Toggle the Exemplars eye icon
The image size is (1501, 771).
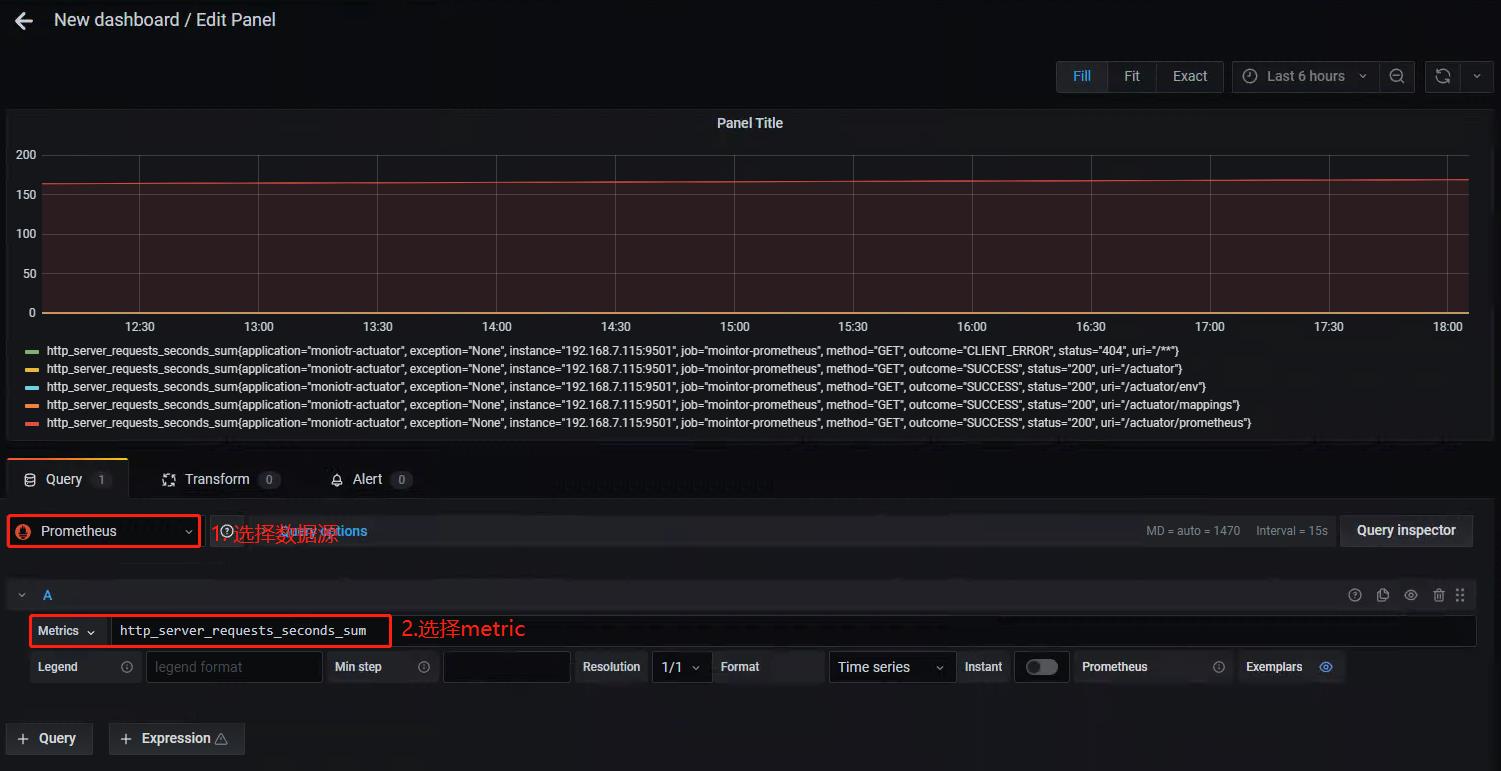click(x=1326, y=667)
